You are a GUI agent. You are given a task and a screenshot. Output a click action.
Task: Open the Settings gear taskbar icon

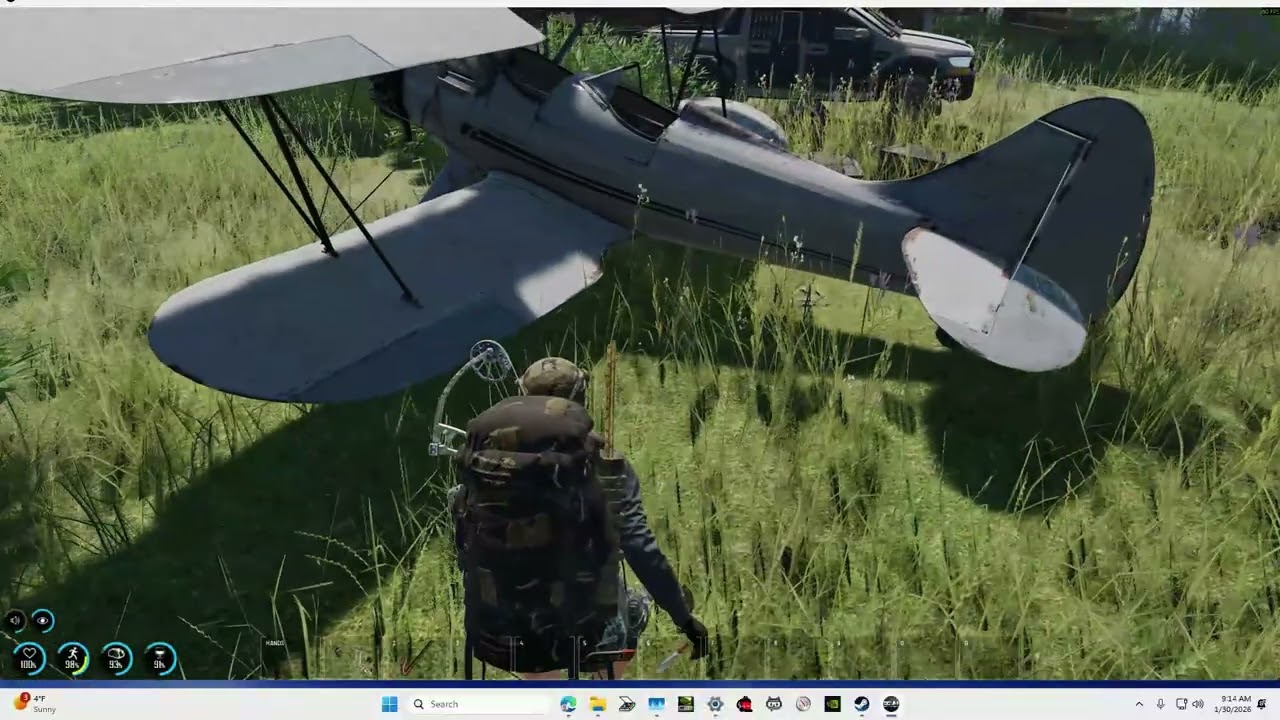(x=715, y=704)
